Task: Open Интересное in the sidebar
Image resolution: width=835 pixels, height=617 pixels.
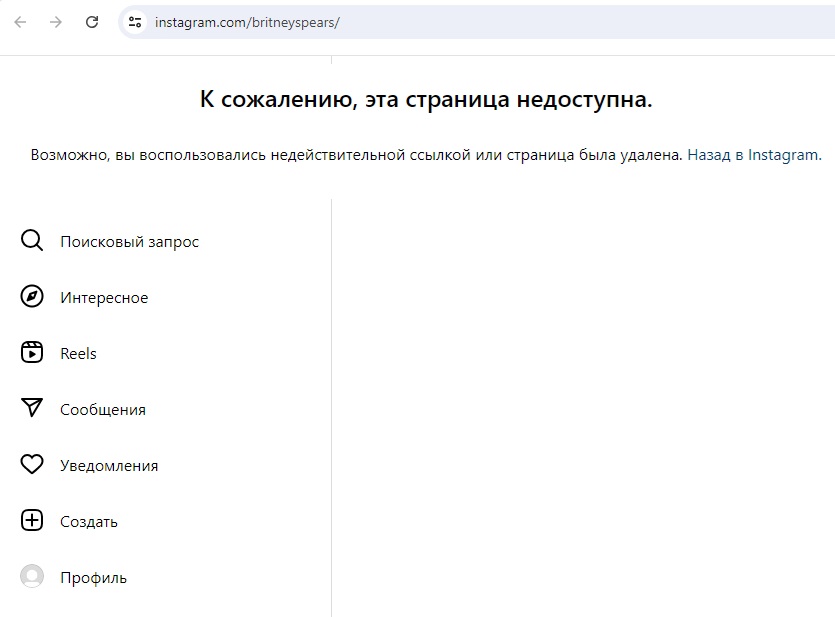Action: 104,298
